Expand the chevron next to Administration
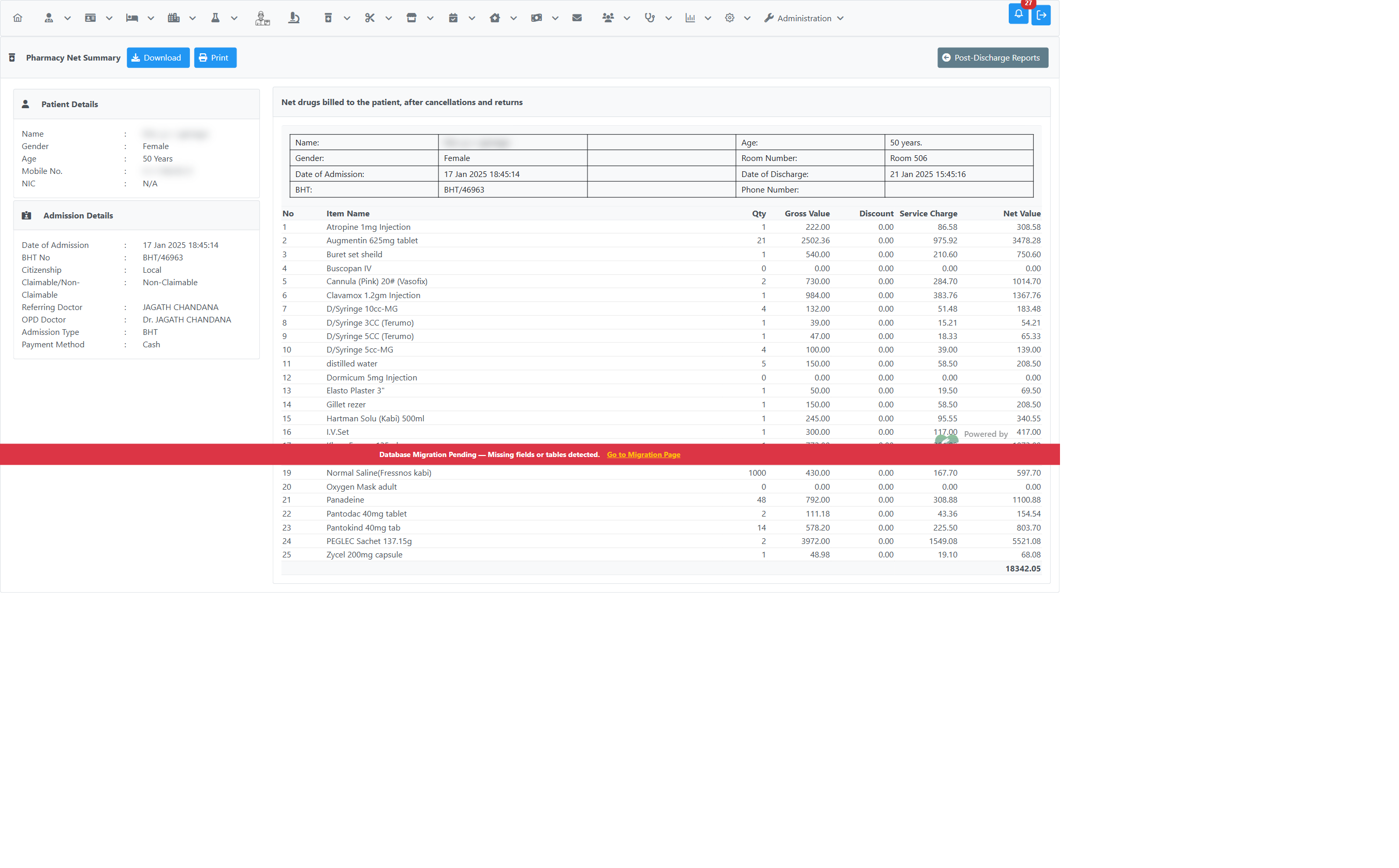Image resolution: width=1399 pixels, height=868 pixels. click(841, 18)
